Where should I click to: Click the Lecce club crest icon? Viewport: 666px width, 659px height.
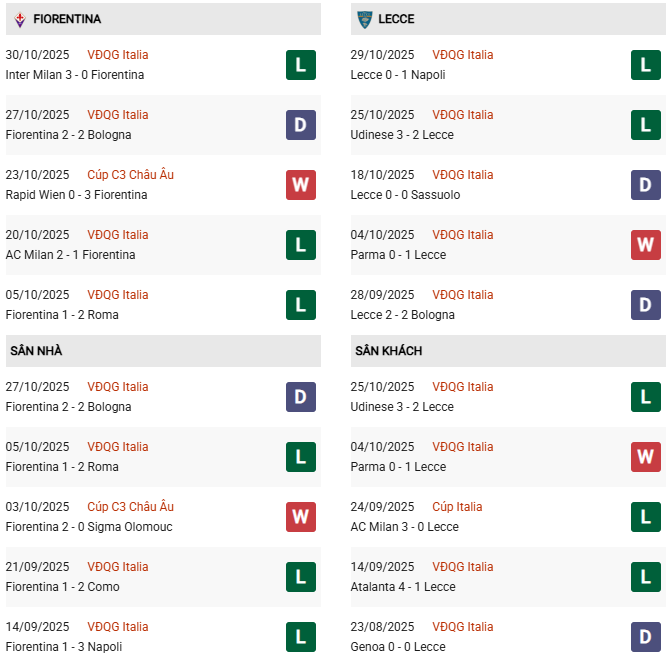(364, 19)
